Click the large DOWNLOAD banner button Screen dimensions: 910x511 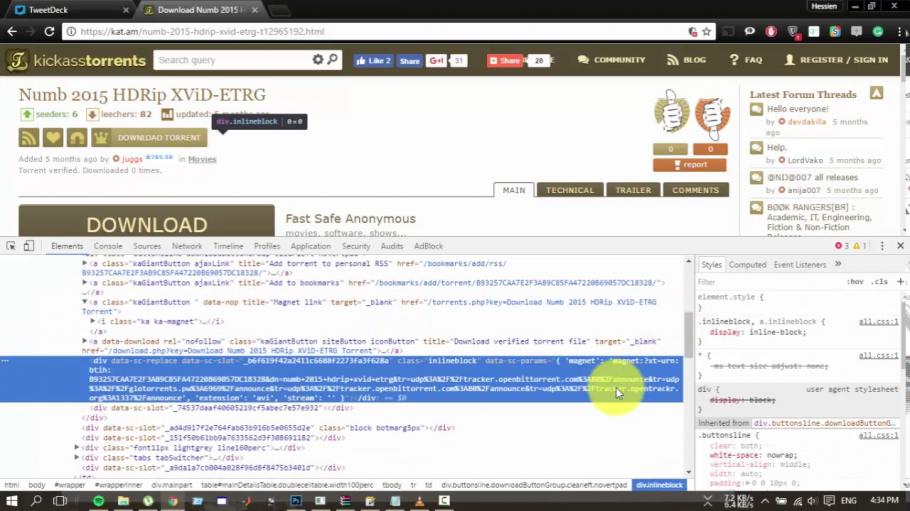(146, 221)
